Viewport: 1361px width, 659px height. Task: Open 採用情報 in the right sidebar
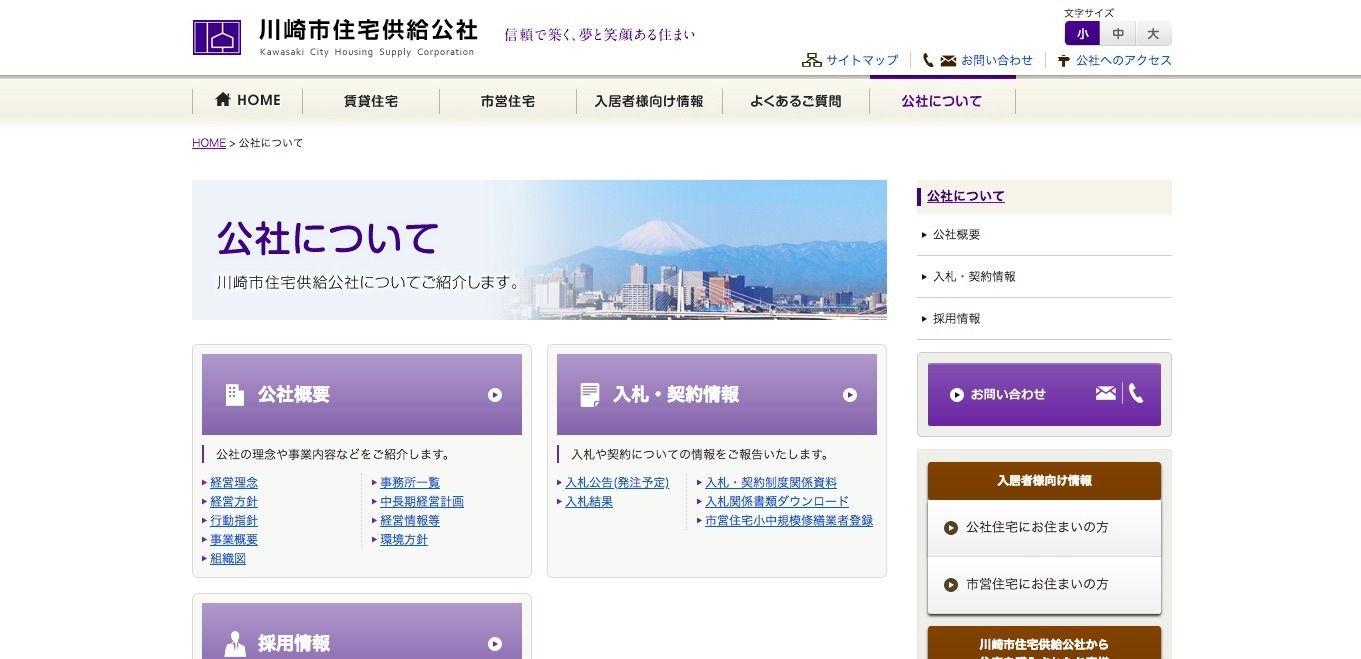(x=956, y=319)
